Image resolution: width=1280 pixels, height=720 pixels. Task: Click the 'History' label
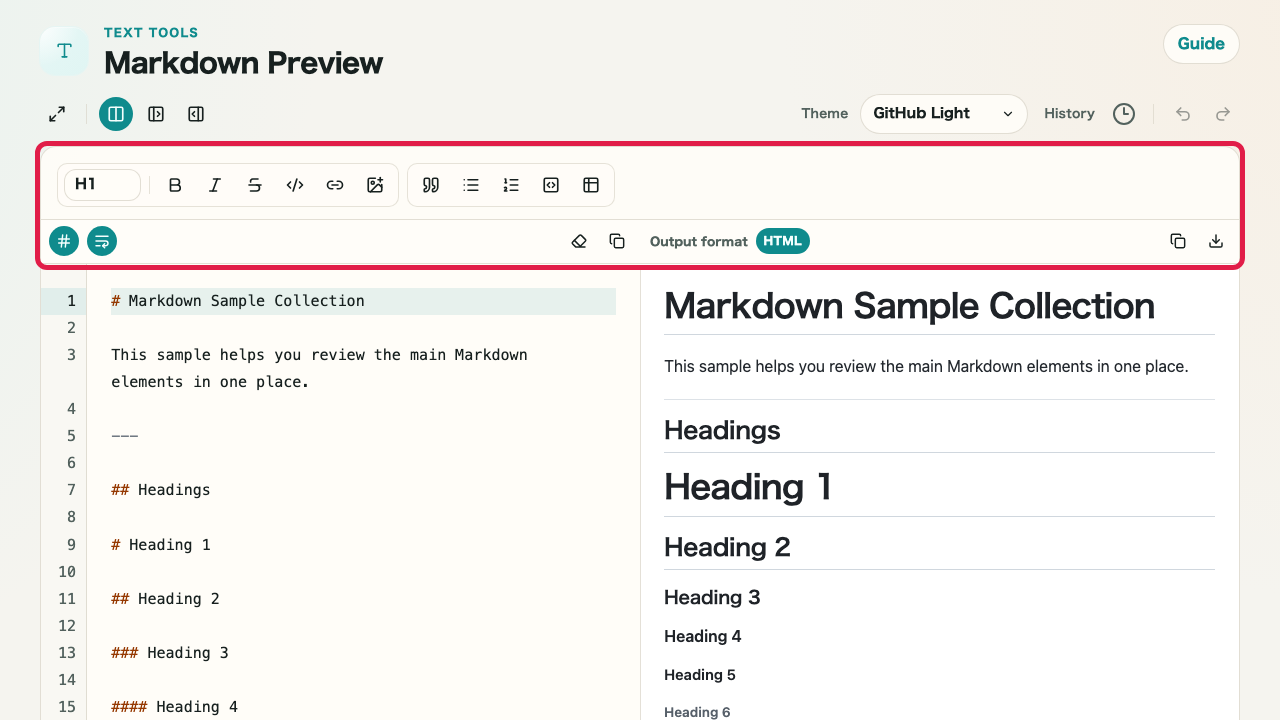point(1069,114)
